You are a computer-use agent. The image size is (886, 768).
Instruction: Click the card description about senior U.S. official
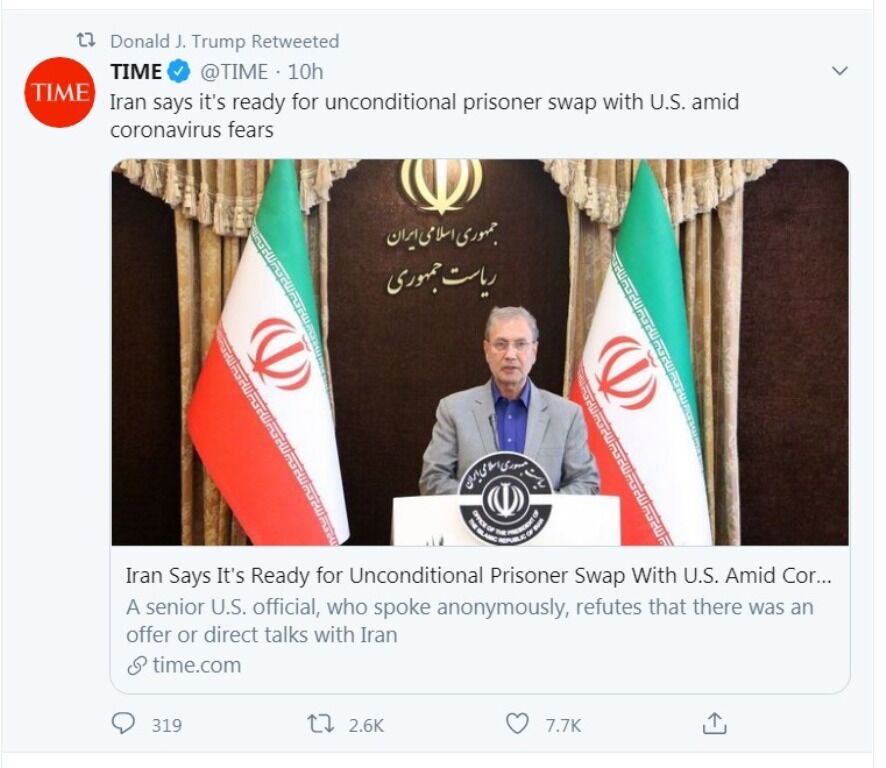pos(469,620)
